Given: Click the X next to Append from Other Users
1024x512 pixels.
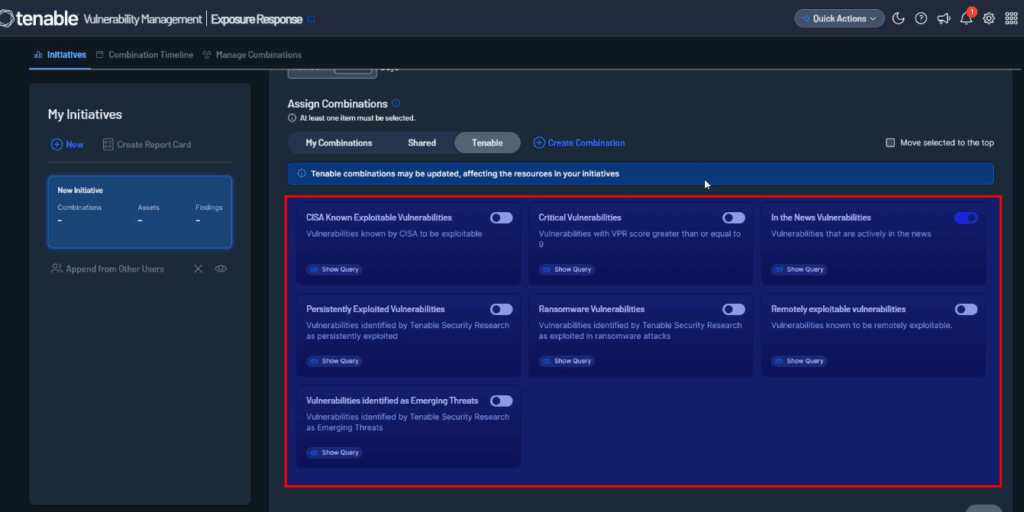Looking at the screenshot, I should [x=198, y=269].
